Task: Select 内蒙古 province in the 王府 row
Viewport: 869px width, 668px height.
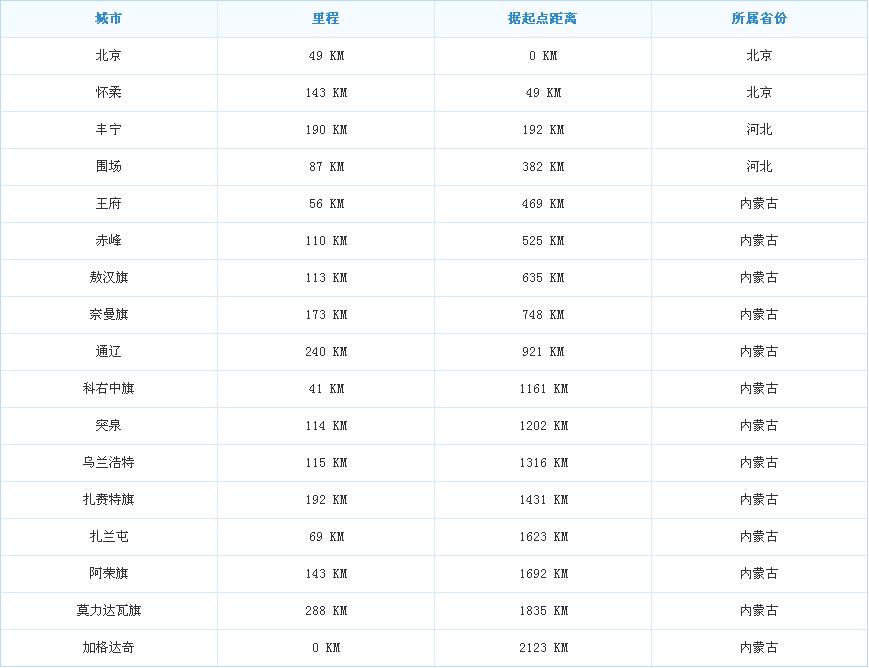Action: tap(759, 204)
